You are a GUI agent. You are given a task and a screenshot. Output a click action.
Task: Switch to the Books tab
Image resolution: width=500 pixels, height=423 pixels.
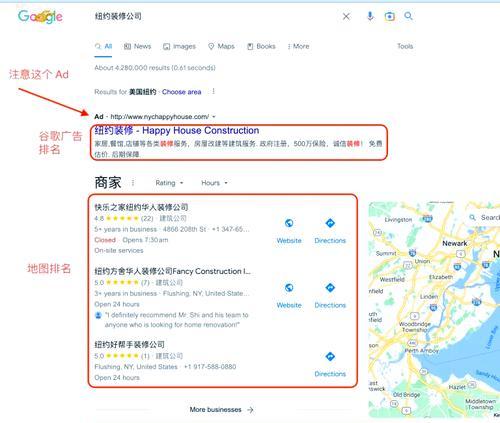[x=261, y=46]
